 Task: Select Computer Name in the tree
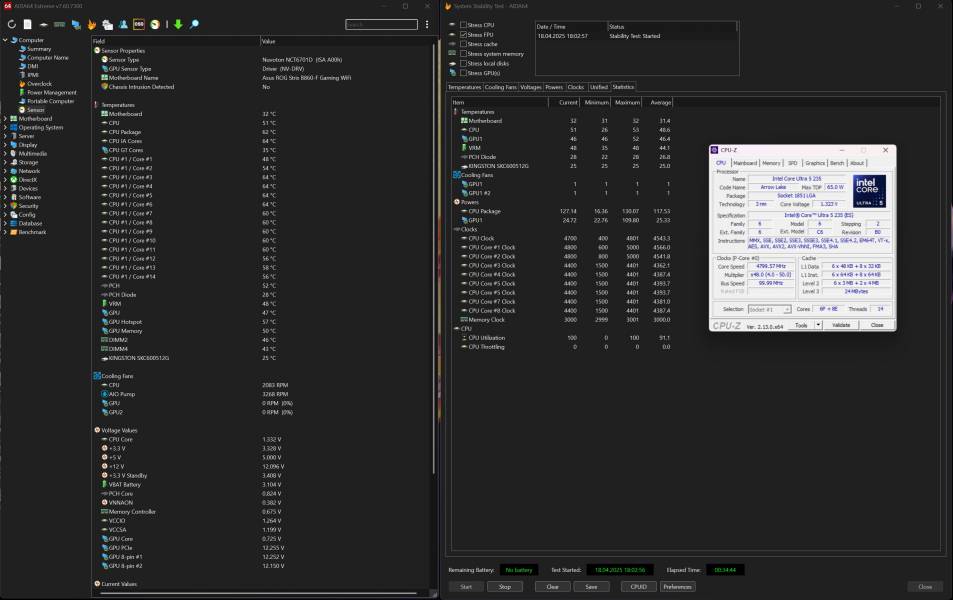[47, 58]
